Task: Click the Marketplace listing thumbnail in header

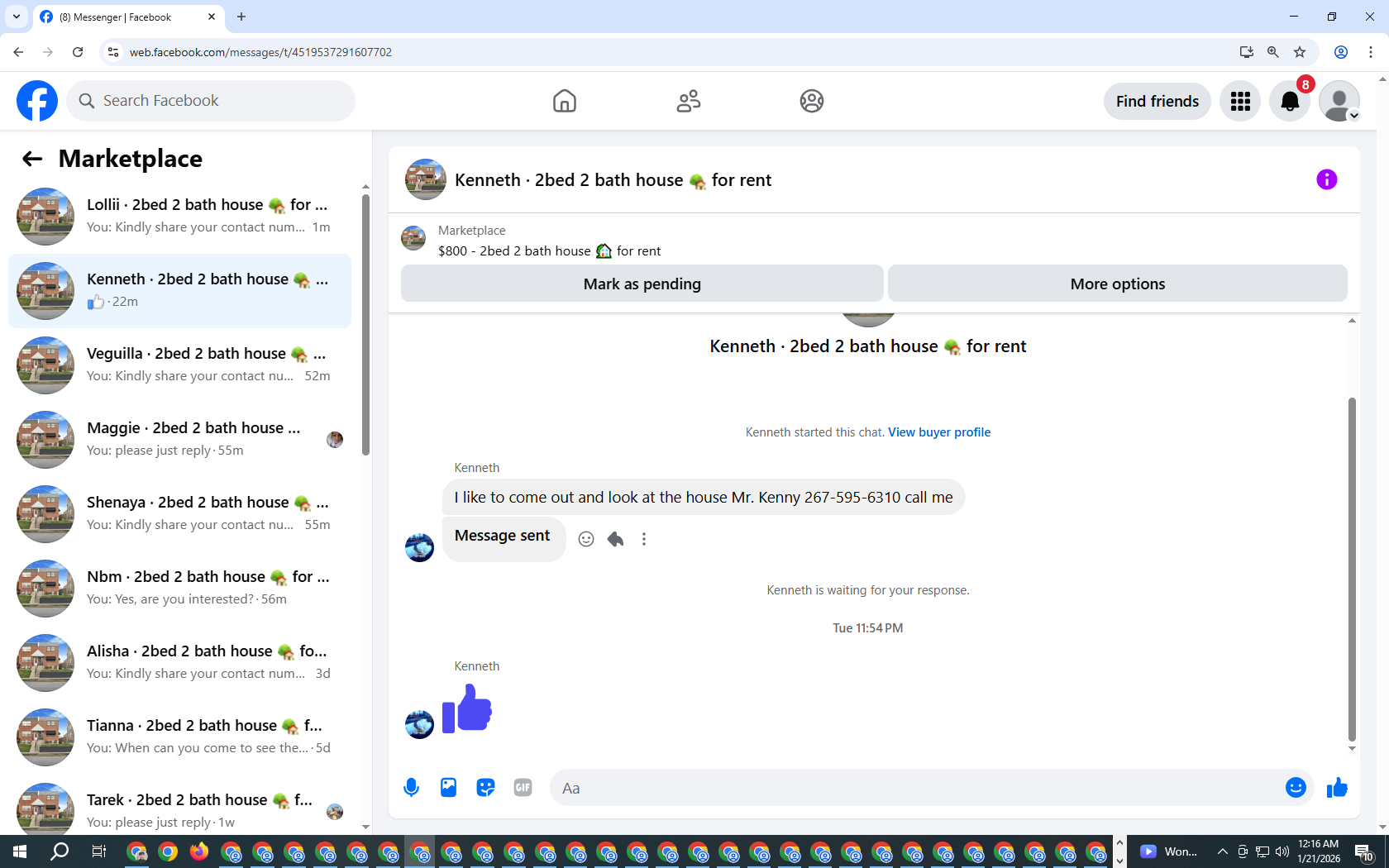Action: [413, 239]
